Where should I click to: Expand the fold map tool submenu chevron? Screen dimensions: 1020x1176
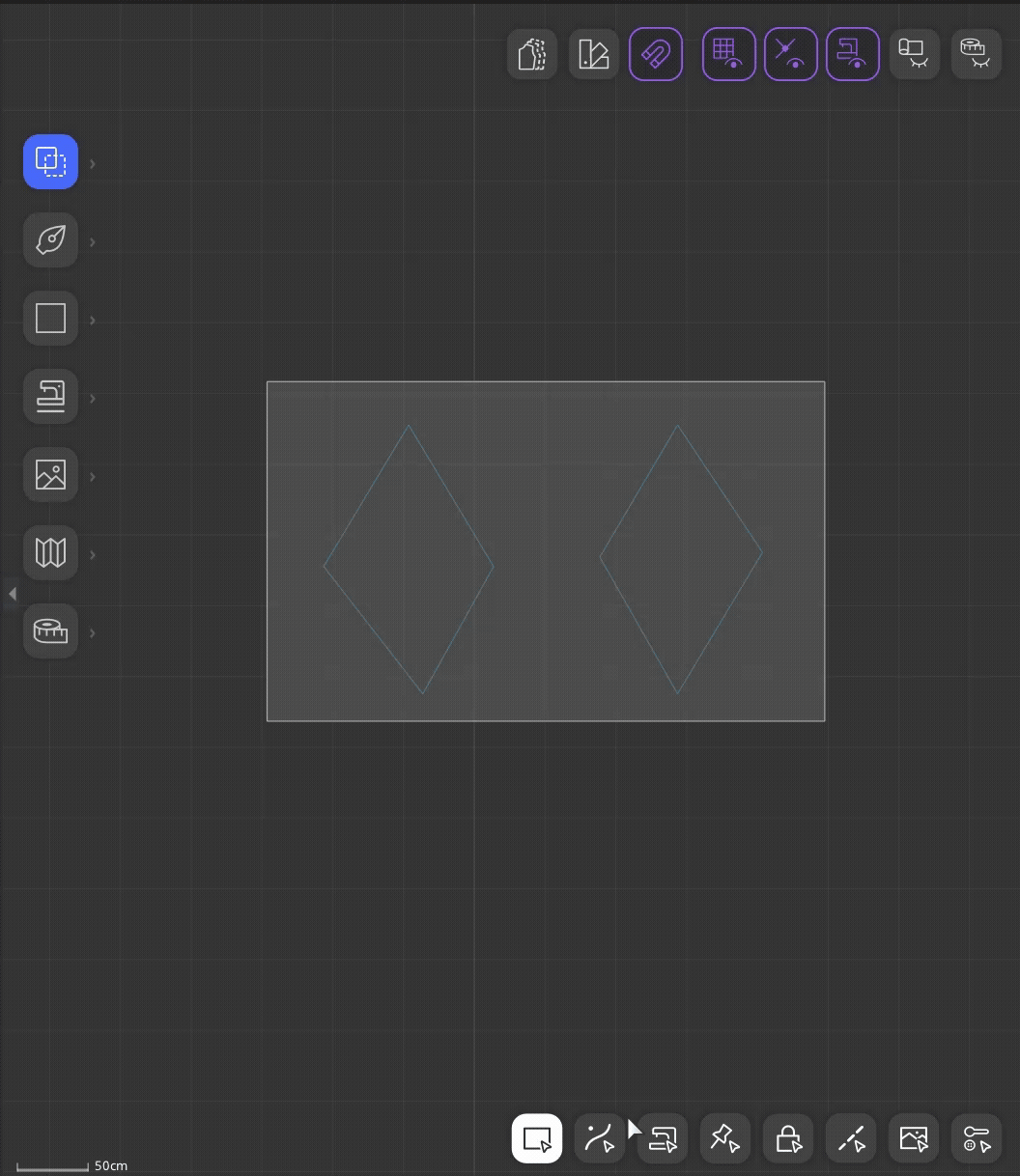pyautogui.click(x=93, y=555)
